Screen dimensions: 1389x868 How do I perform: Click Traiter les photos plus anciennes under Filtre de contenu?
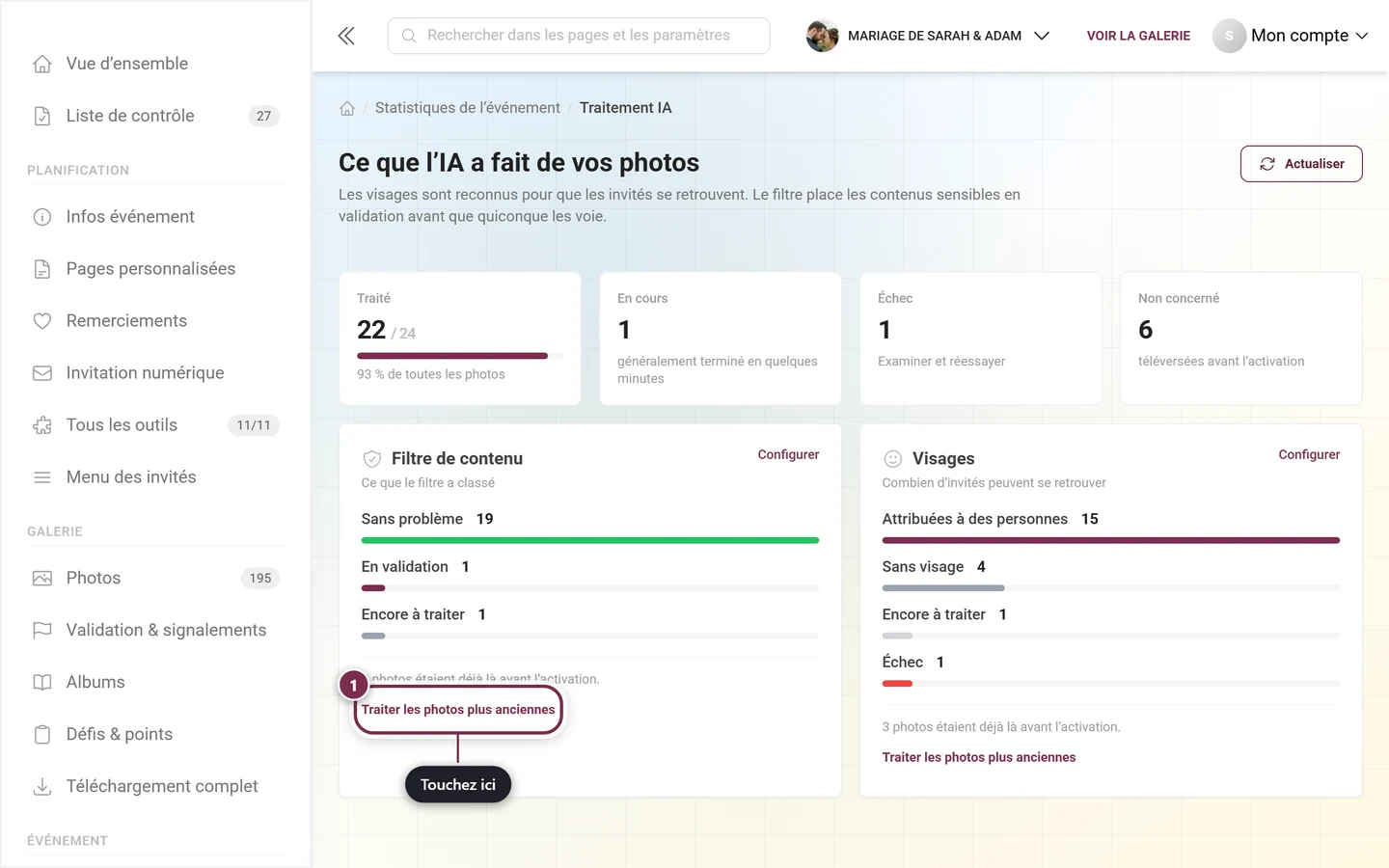point(458,710)
